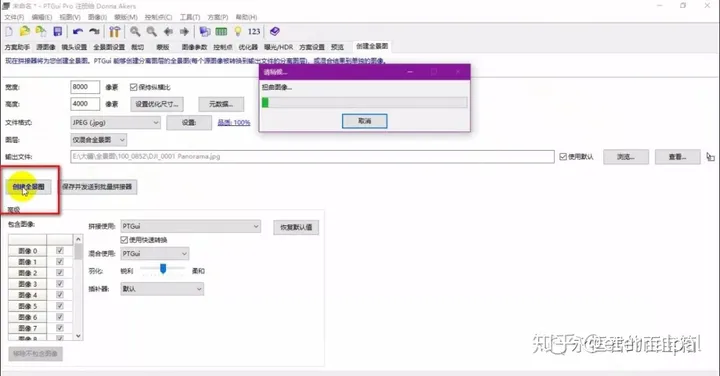Click the Open project folder icon
Viewport: 720px width, 376px height.
25,31
